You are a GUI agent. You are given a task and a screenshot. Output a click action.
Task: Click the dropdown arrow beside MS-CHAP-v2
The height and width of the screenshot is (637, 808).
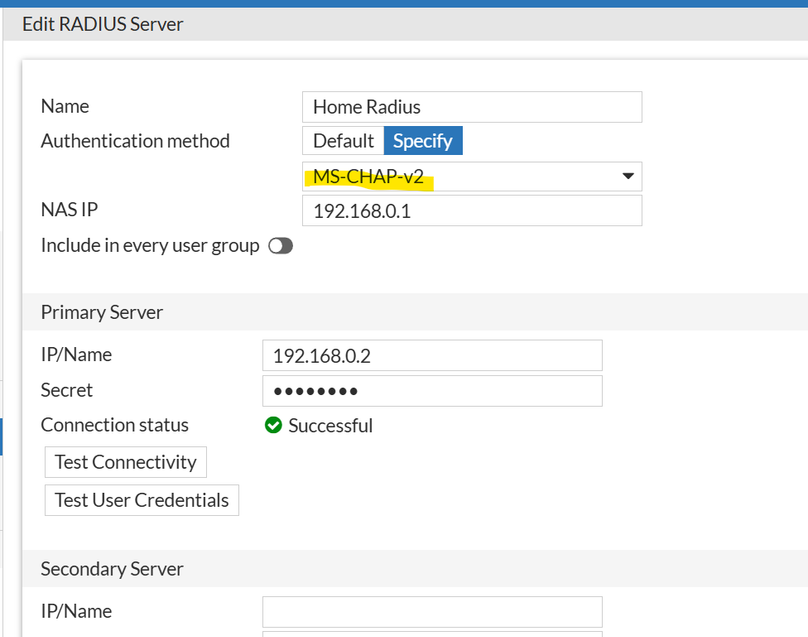click(628, 177)
